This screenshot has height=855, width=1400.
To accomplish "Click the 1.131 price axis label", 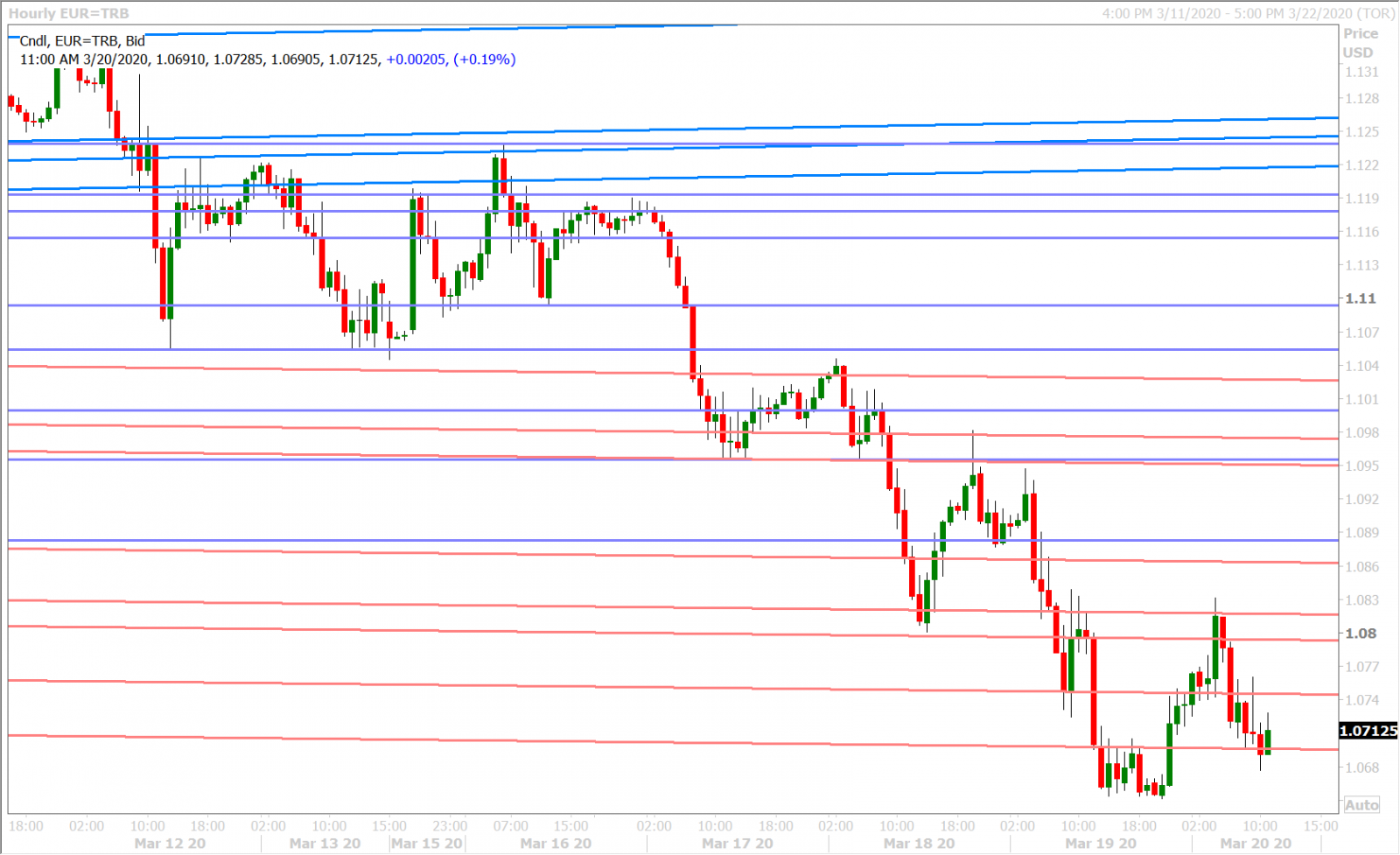I will 1362,73.
